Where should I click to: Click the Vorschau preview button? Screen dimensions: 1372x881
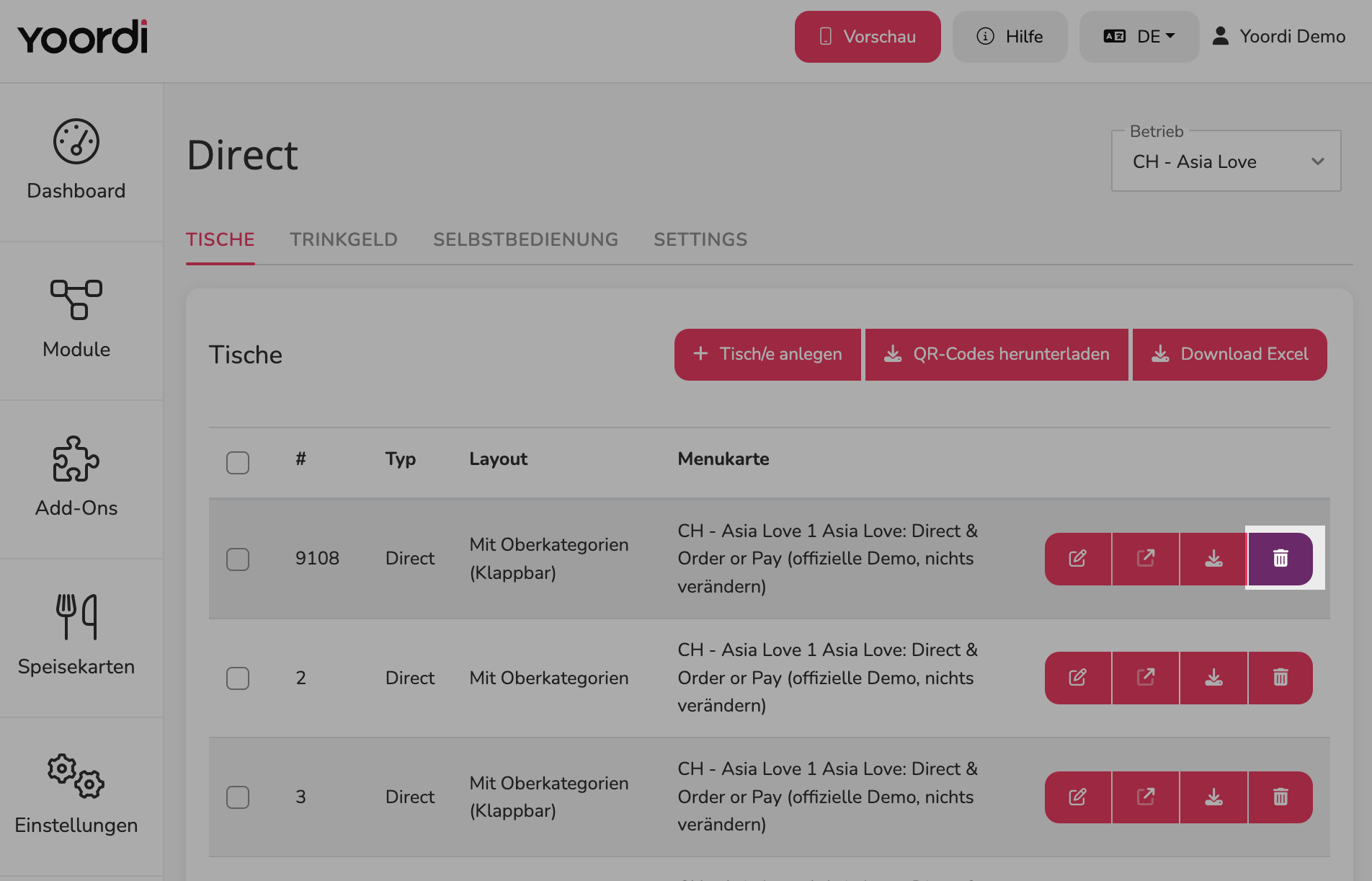(x=868, y=37)
